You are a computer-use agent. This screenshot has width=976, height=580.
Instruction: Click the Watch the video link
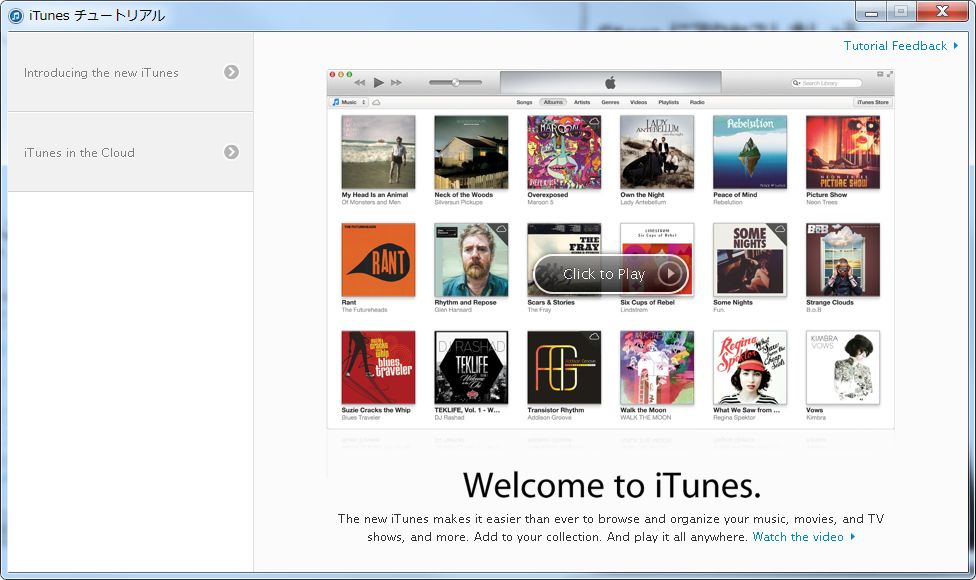[x=798, y=537]
